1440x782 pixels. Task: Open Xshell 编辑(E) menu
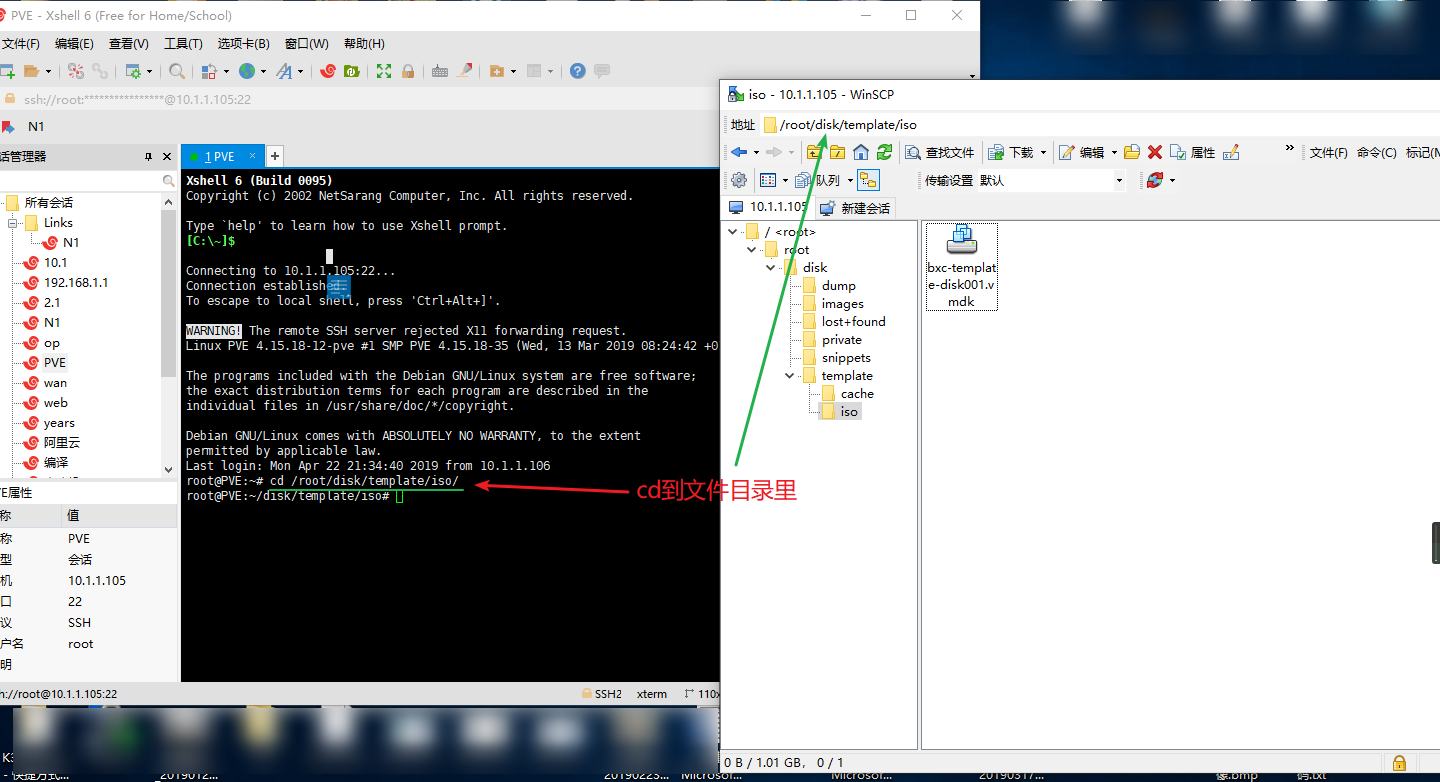[x=74, y=44]
